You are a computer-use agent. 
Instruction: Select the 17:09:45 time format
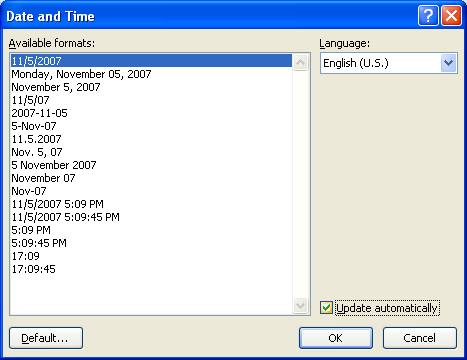point(151,269)
